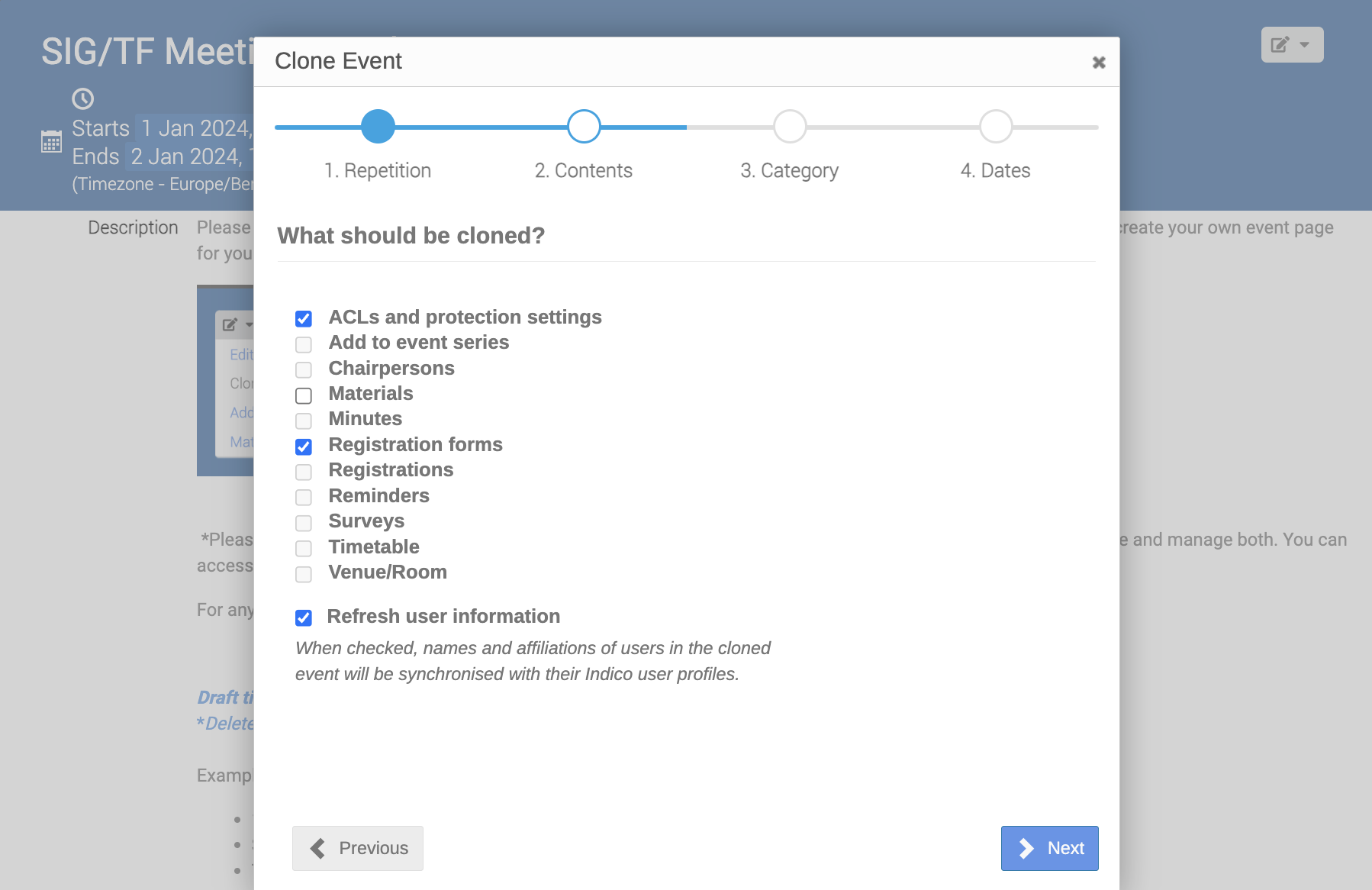Open the dropdown arrow beside the edit pencil

click(x=1305, y=45)
